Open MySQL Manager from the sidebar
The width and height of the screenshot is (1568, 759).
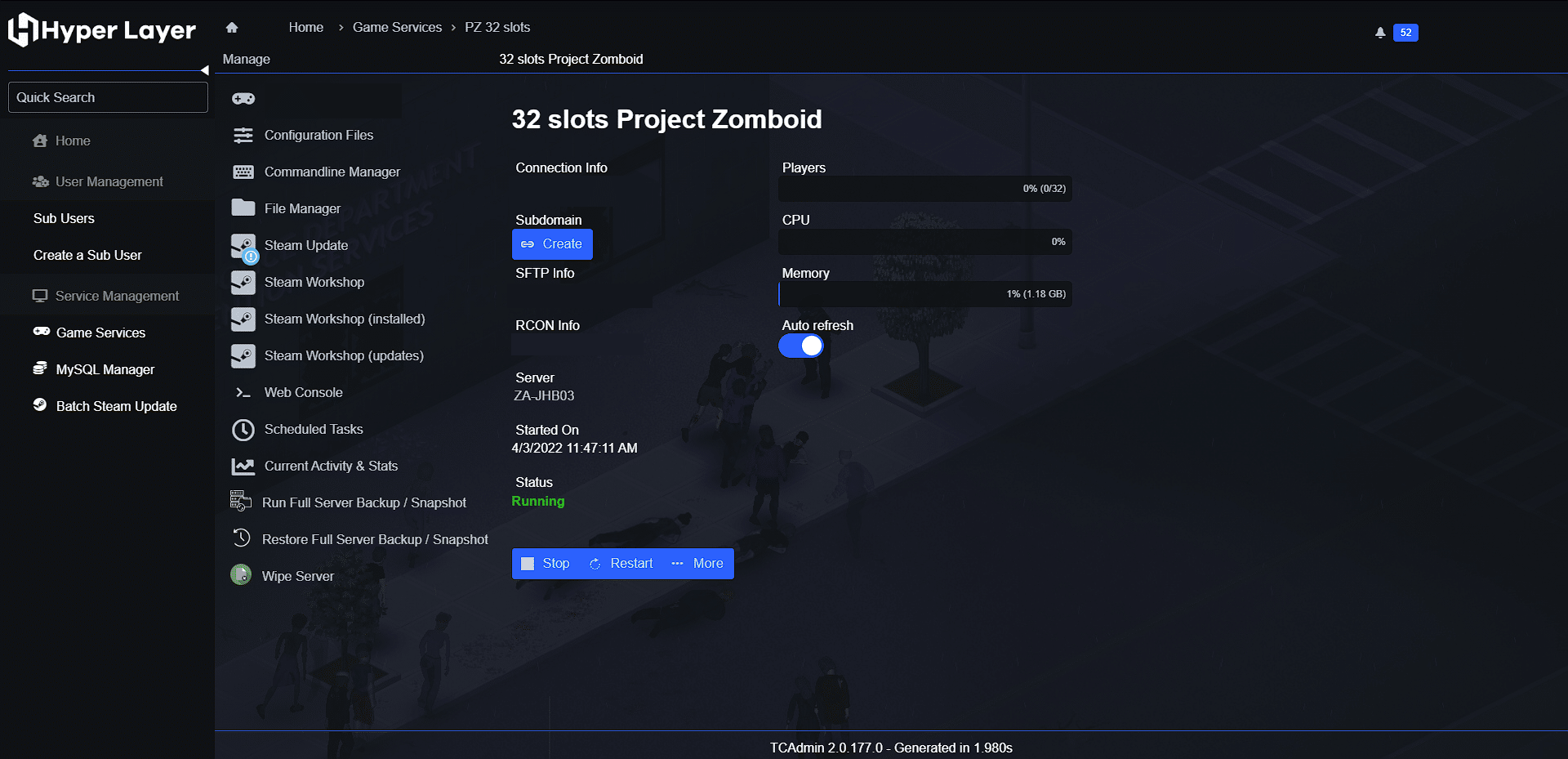(105, 369)
